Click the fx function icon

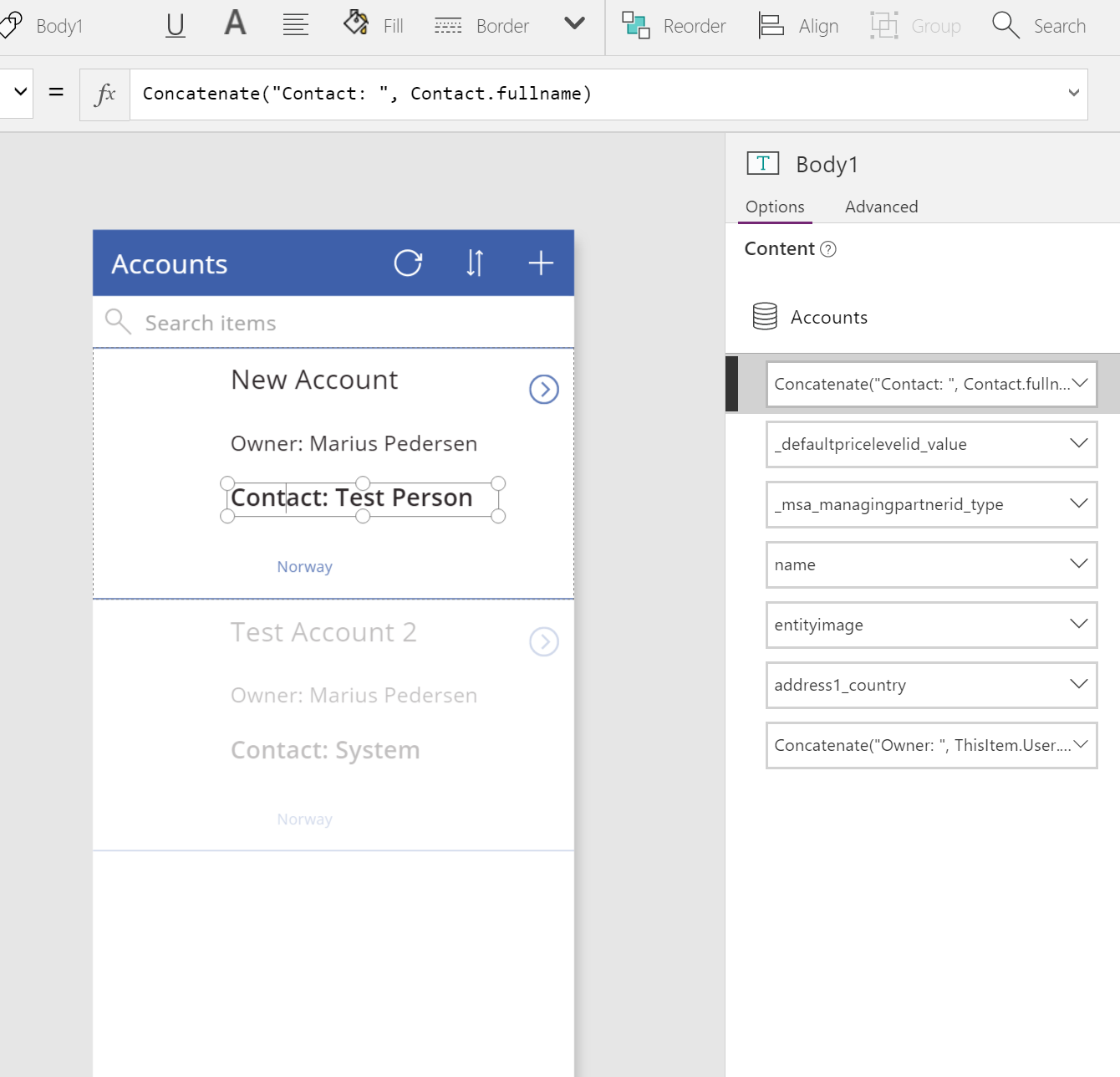[x=105, y=94]
